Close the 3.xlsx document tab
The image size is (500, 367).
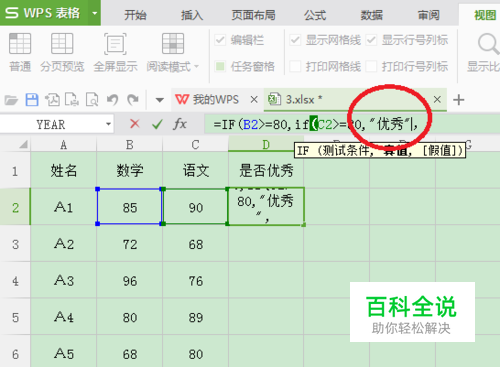click(437, 99)
